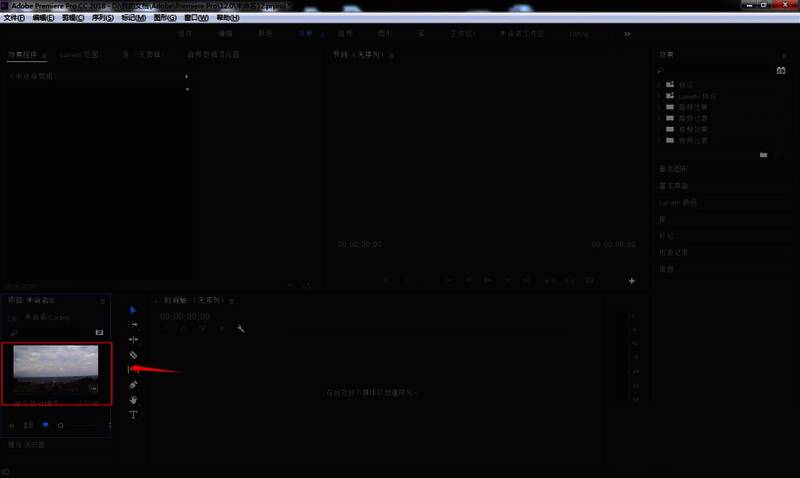The width and height of the screenshot is (800, 478).
Task: Select the Ripple Edit tool
Action: tap(133, 339)
